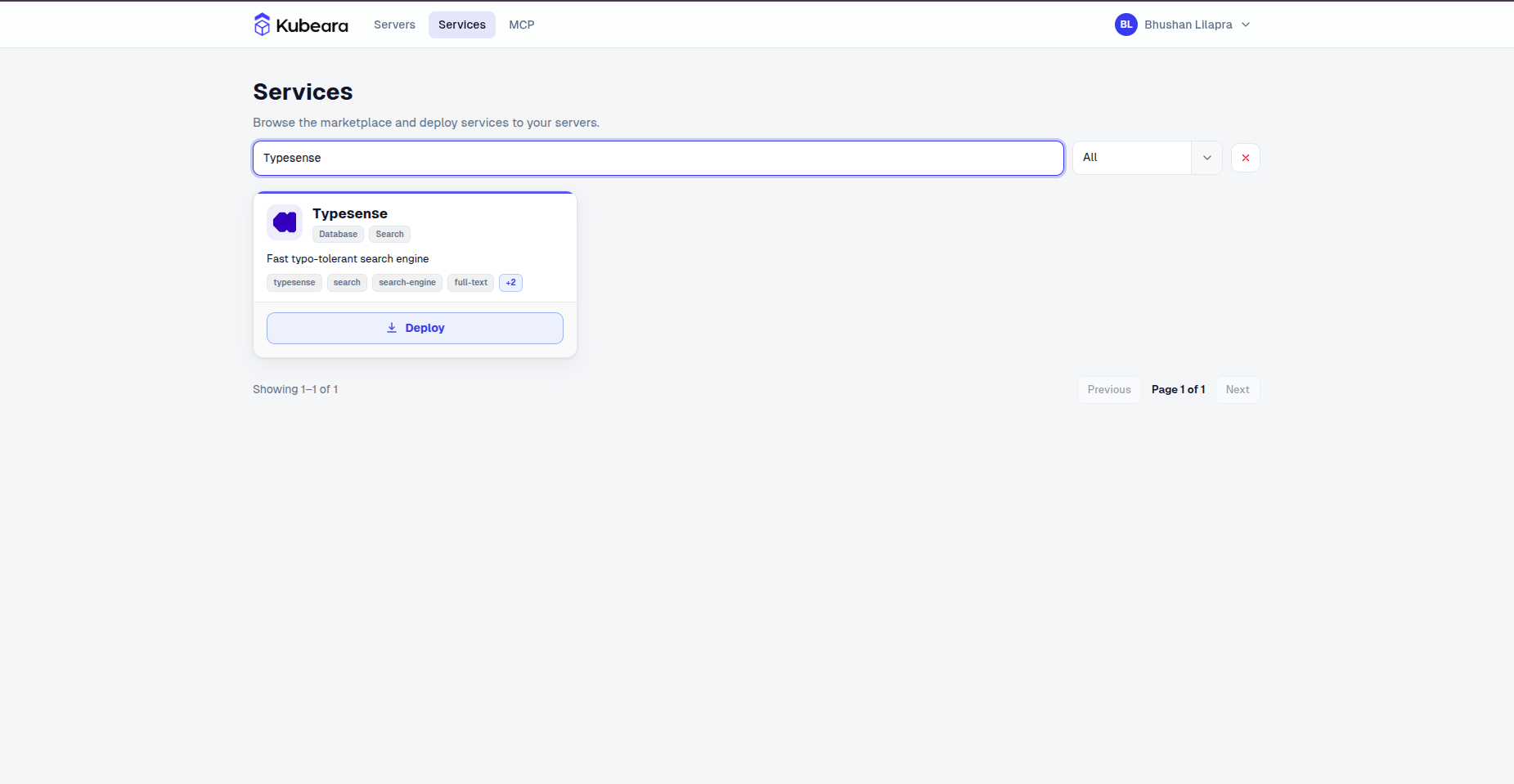Image resolution: width=1514 pixels, height=784 pixels.
Task: Click the BL user avatar
Action: pyautogui.click(x=1126, y=25)
